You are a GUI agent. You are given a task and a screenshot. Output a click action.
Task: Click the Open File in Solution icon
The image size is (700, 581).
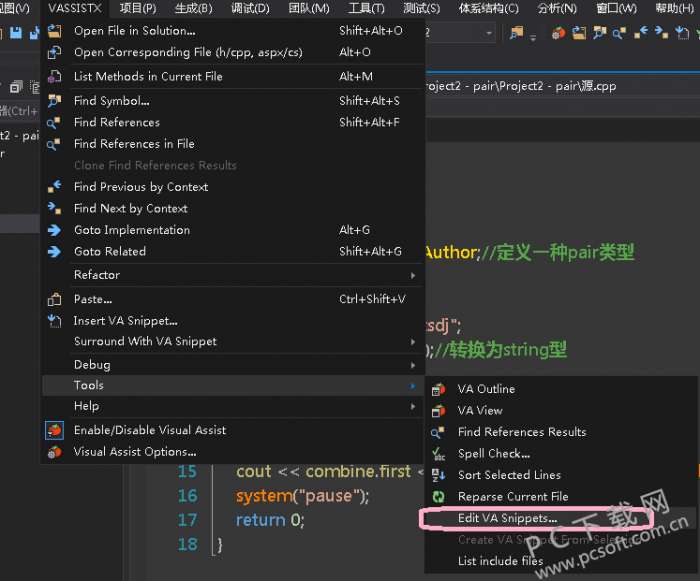(x=54, y=31)
